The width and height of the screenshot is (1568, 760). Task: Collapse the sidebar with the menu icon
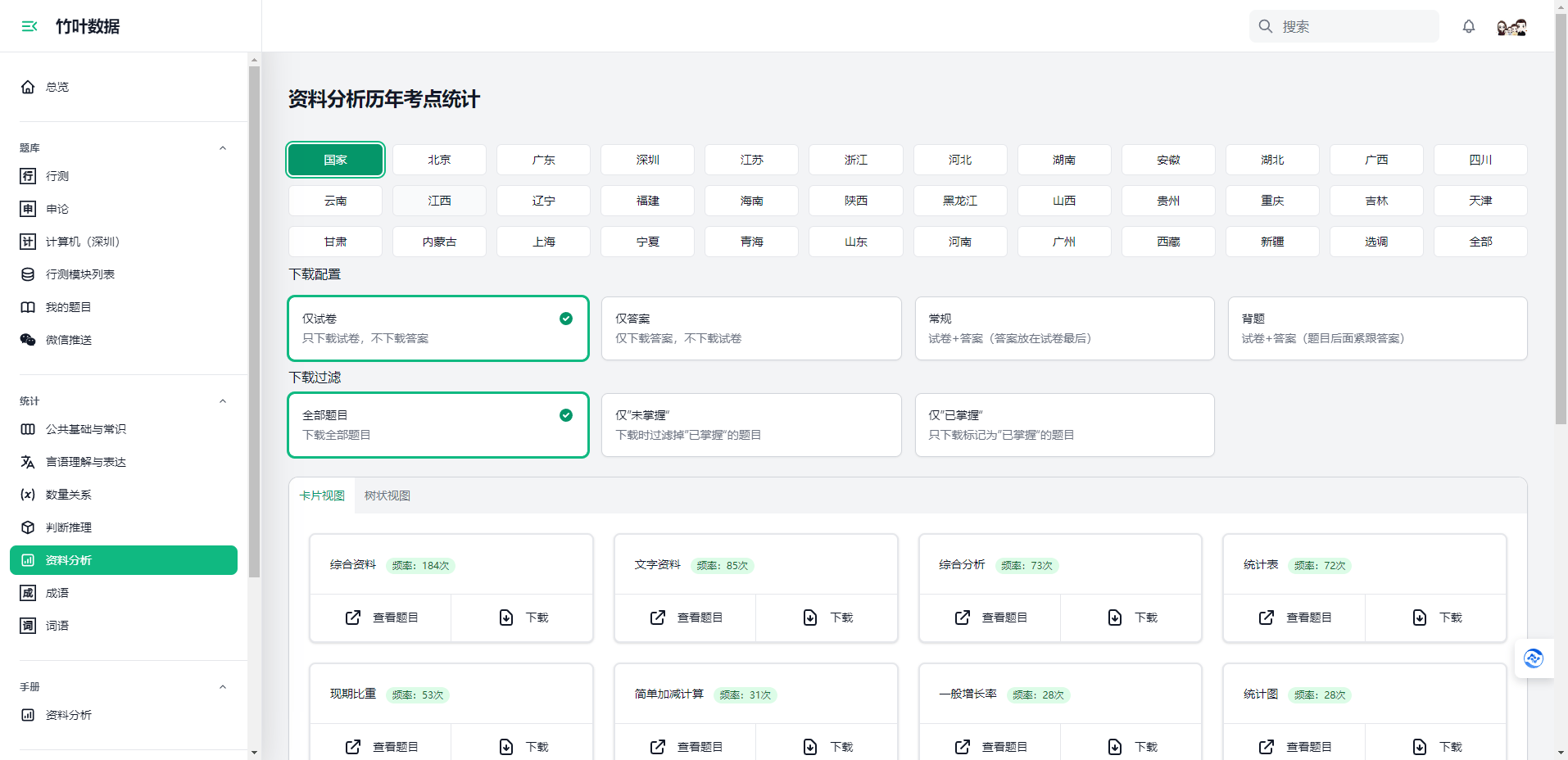(x=29, y=26)
